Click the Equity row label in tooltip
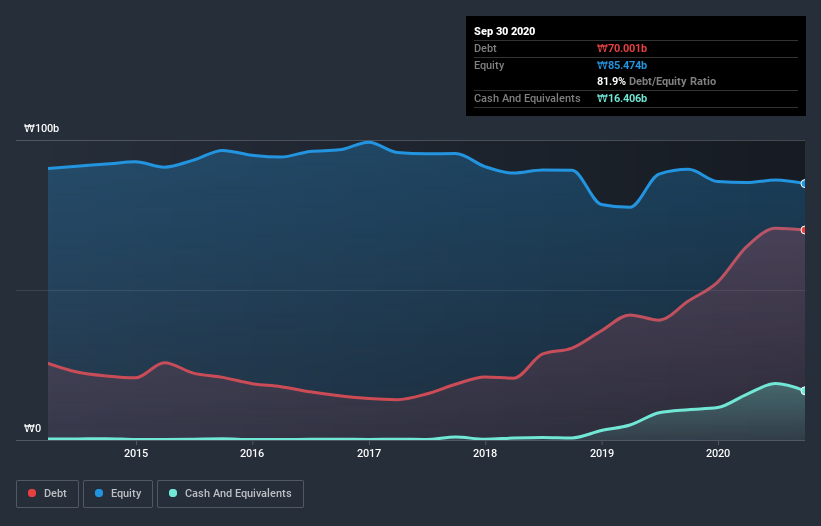 coord(489,65)
